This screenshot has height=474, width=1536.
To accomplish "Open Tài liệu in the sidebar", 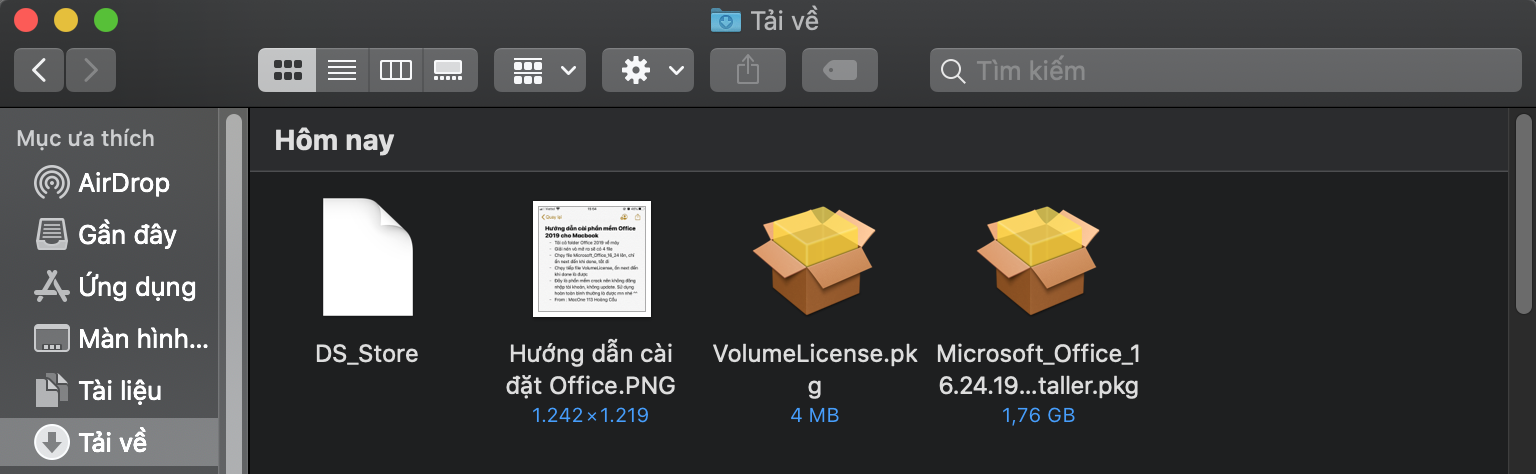I will click(x=108, y=391).
